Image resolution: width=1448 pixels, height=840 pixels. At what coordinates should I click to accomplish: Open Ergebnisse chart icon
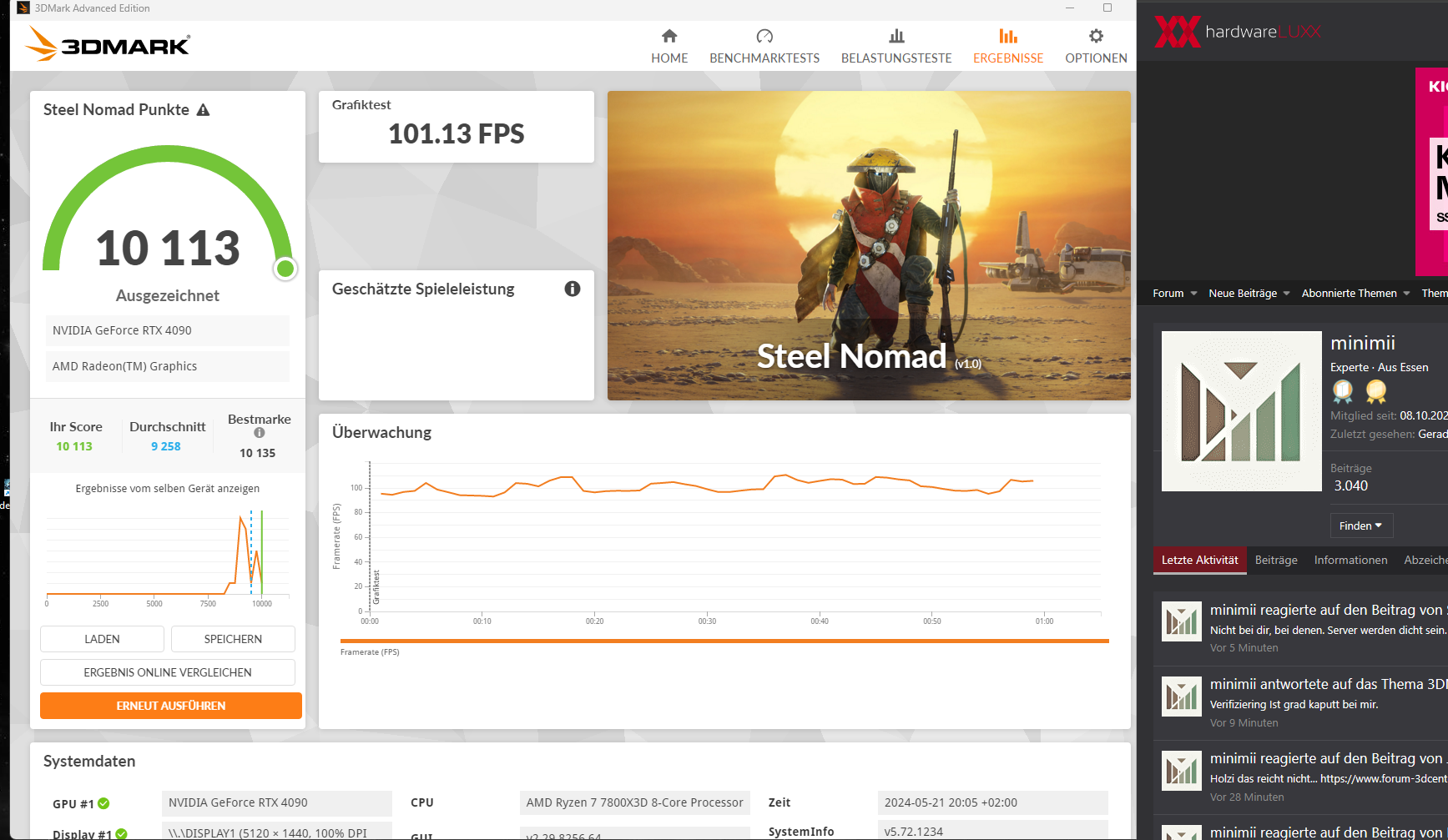point(1008,36)
